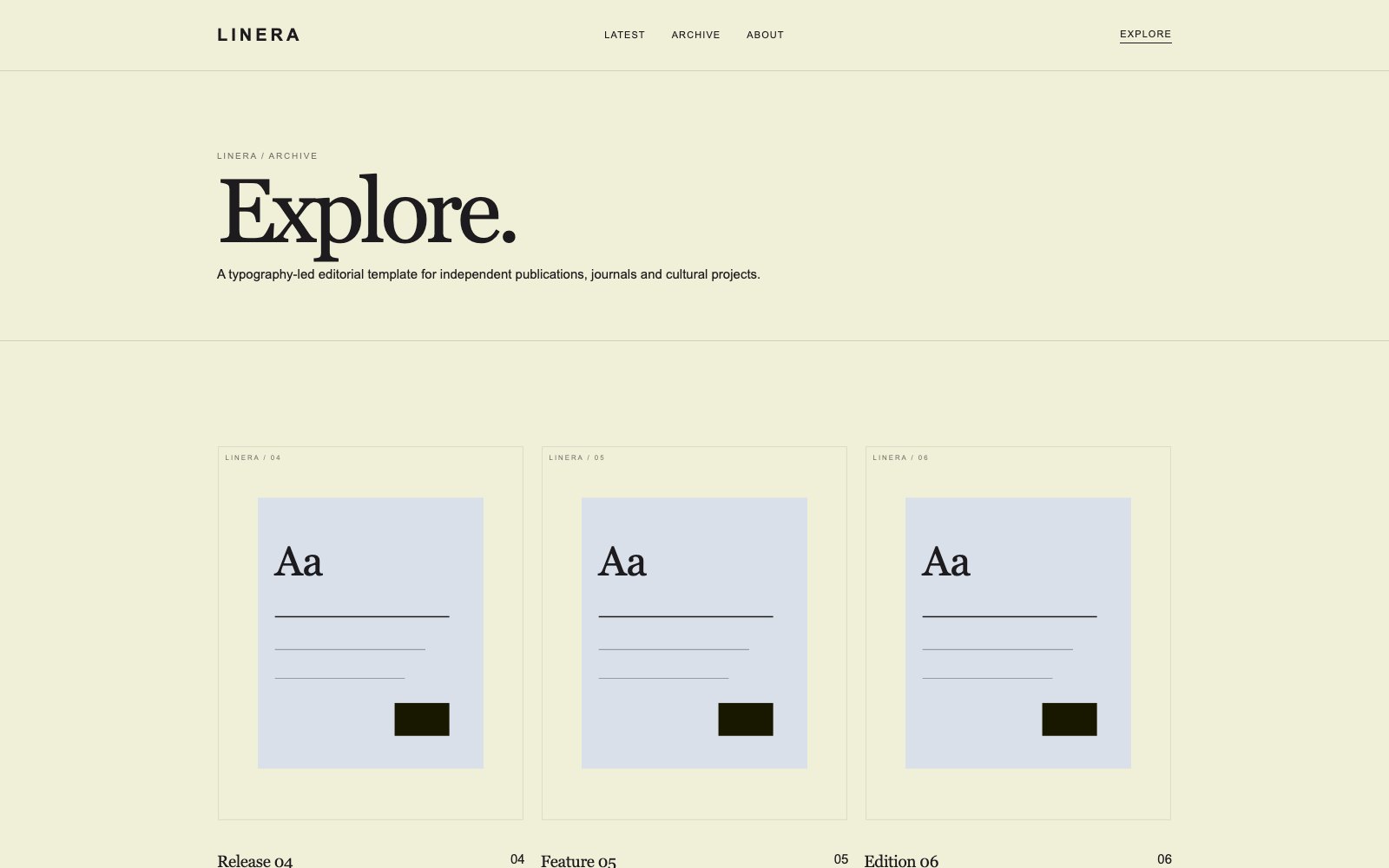Open the LINERA / 06 card thumbnail

point(1018,633)
